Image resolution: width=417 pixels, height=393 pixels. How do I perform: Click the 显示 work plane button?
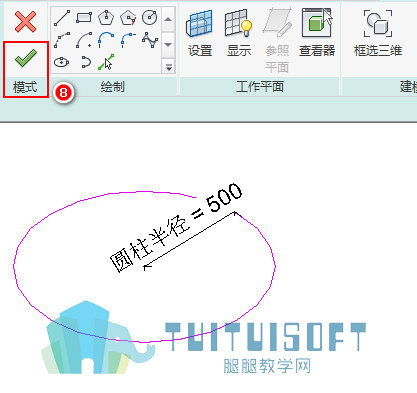click(239, 33)
